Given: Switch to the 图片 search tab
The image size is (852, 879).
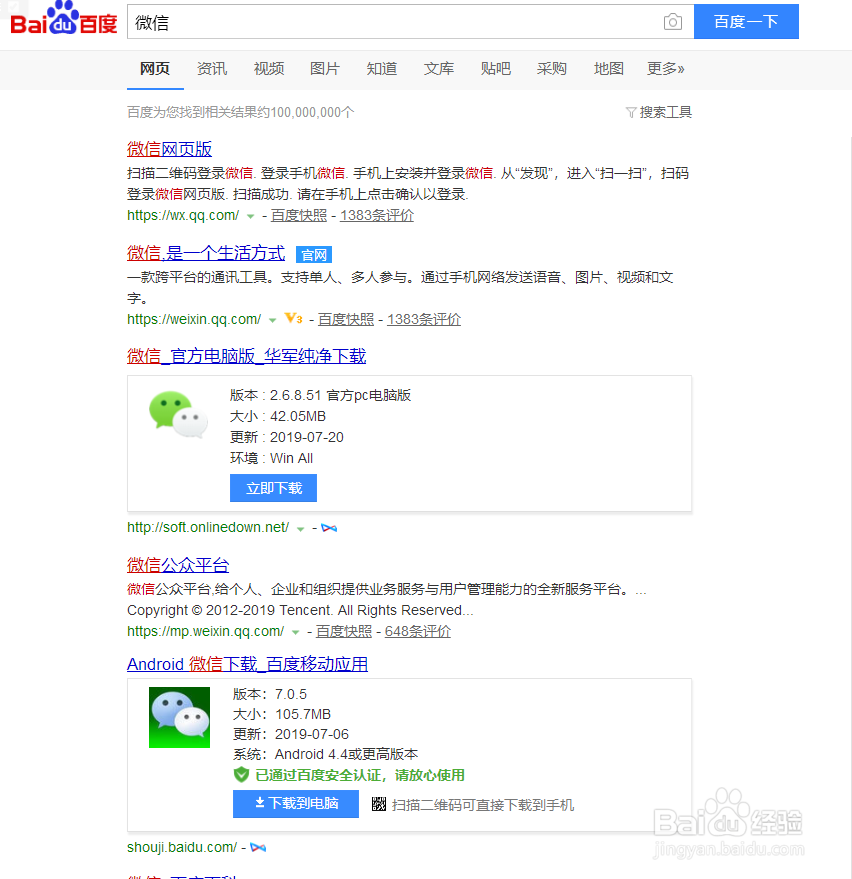Looking at the screenshot, I should click(325, 69).
